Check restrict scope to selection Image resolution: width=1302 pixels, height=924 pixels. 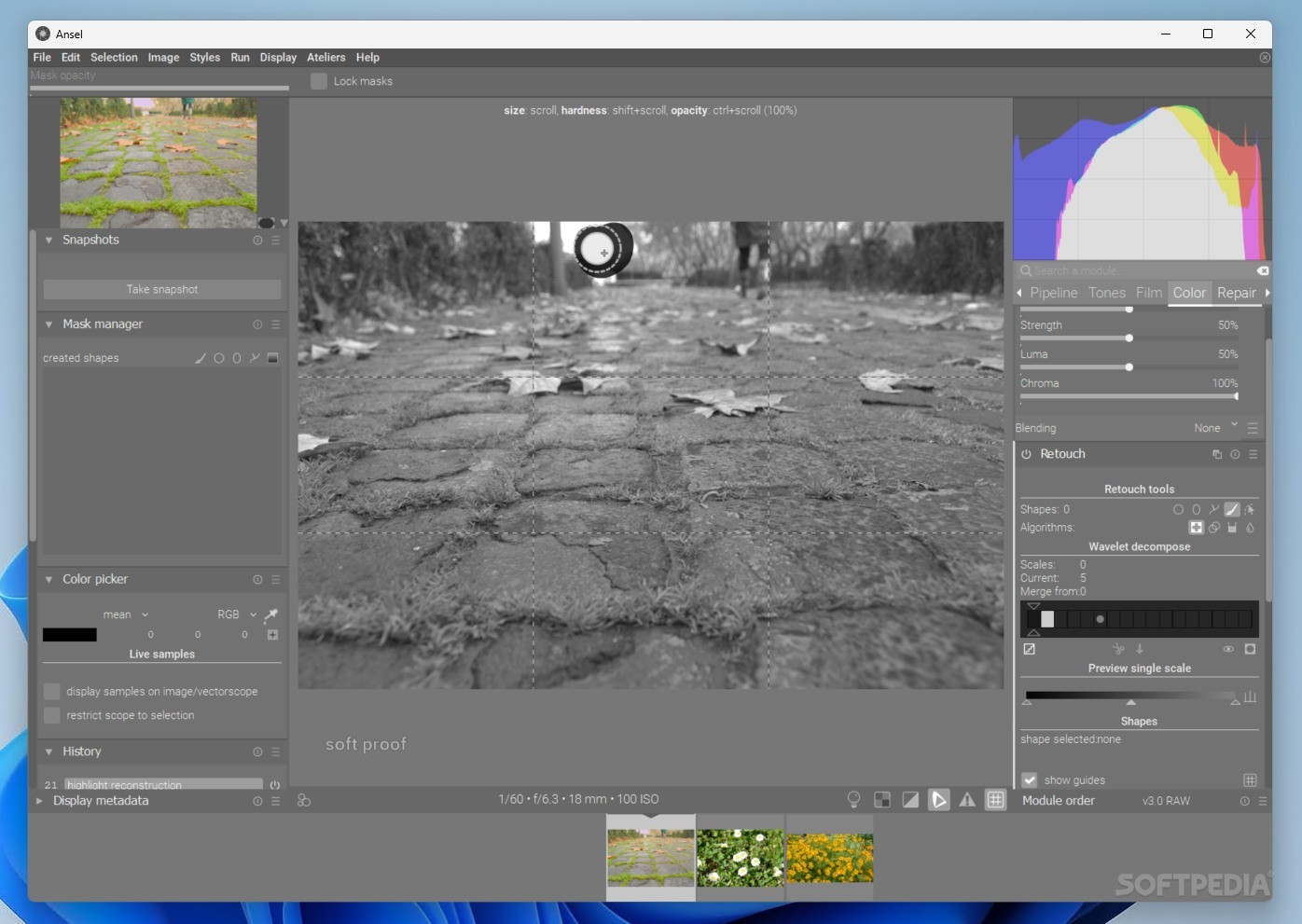(x=52, y=715)
